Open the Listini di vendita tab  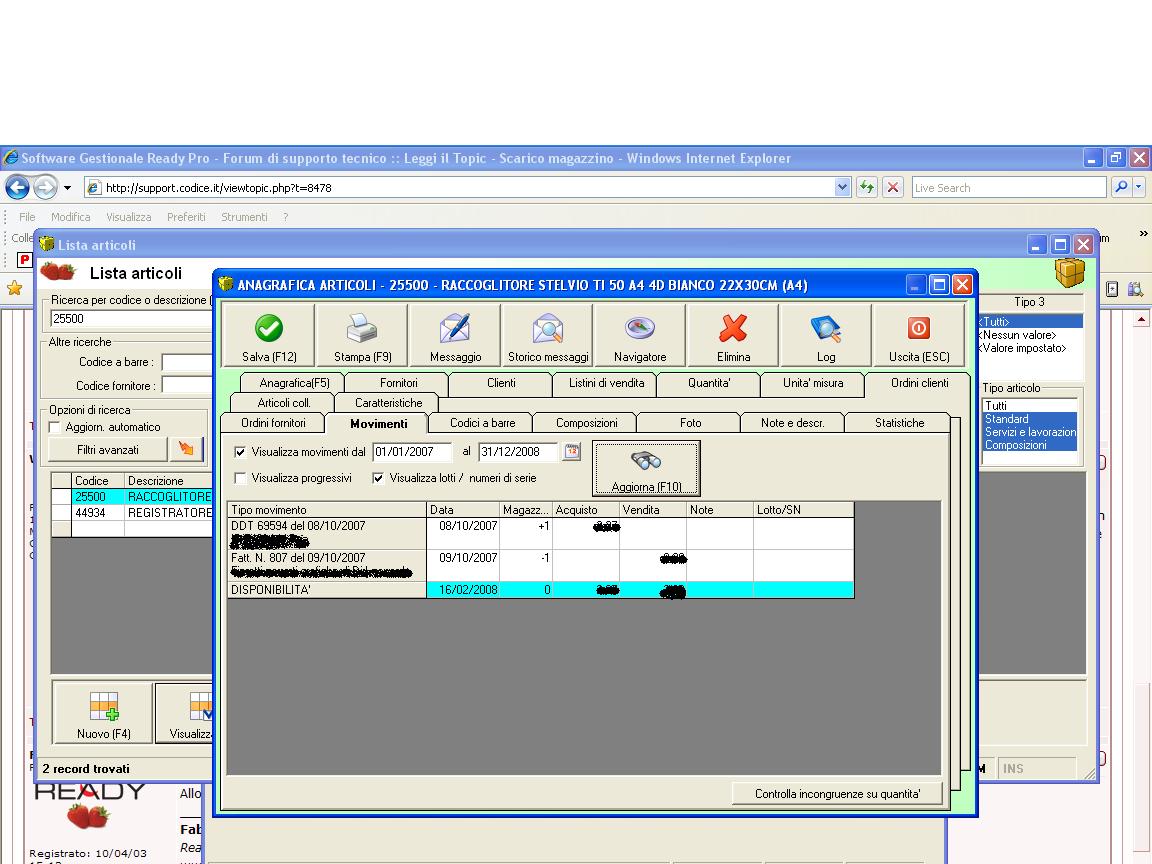(606, 383)
